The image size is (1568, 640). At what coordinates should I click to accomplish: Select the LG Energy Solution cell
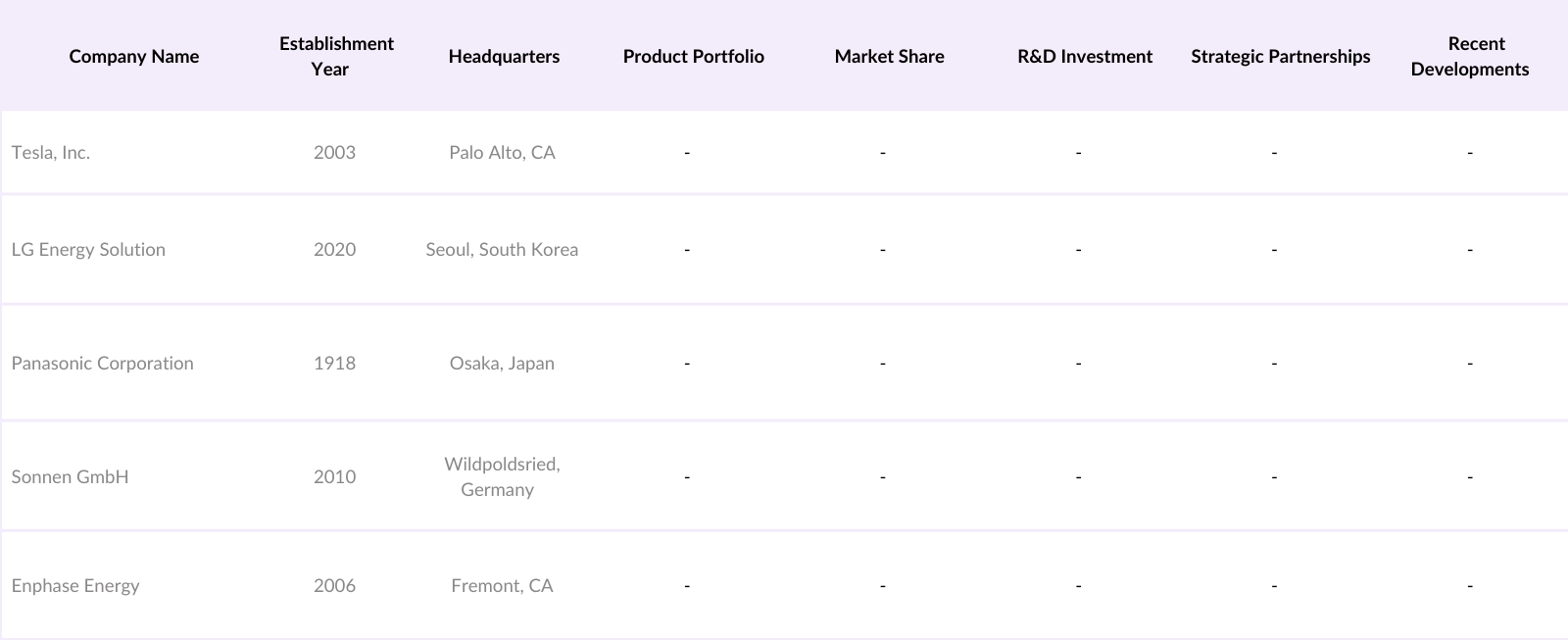pos(88,249)
